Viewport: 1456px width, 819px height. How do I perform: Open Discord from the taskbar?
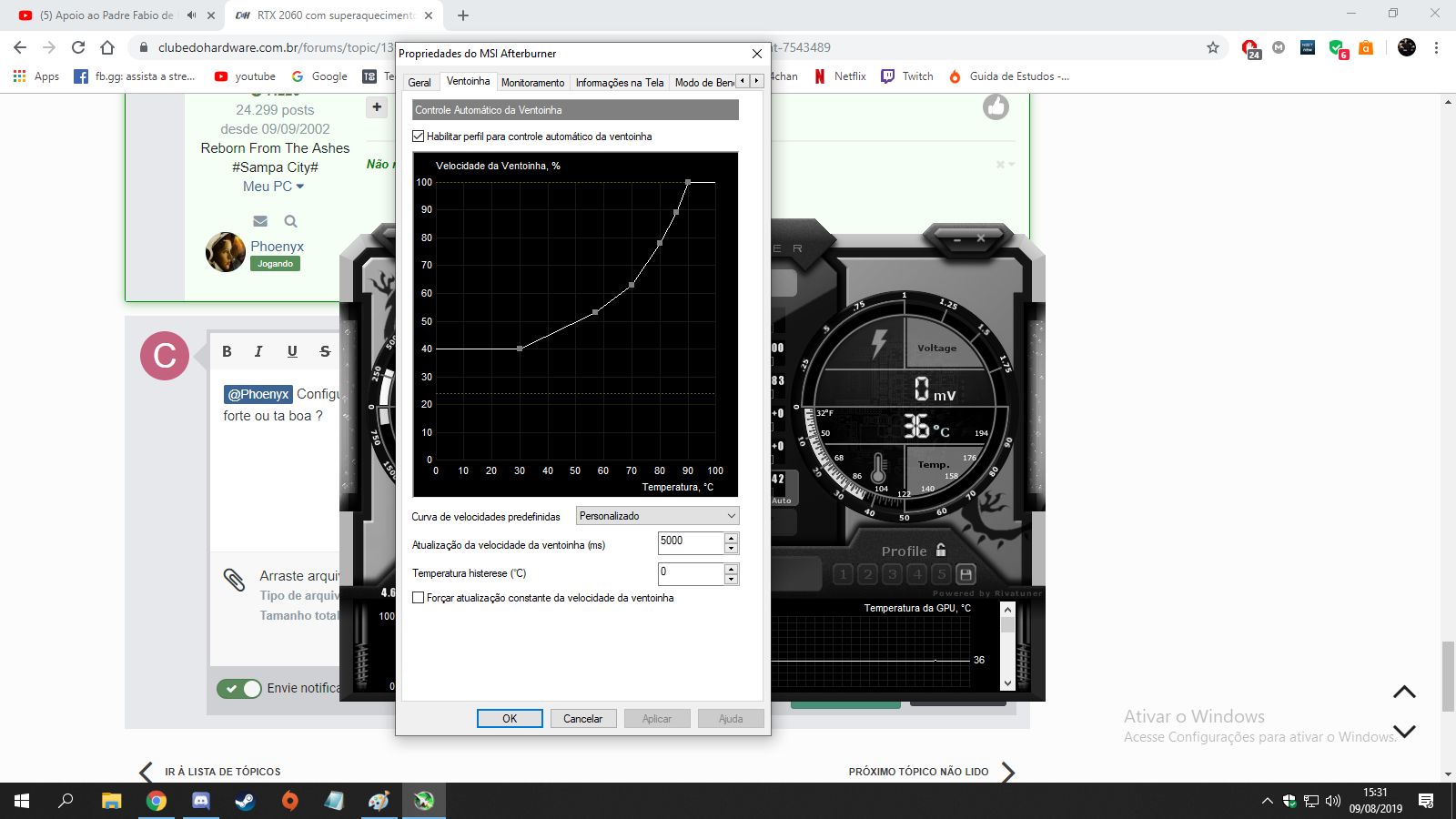201,801
